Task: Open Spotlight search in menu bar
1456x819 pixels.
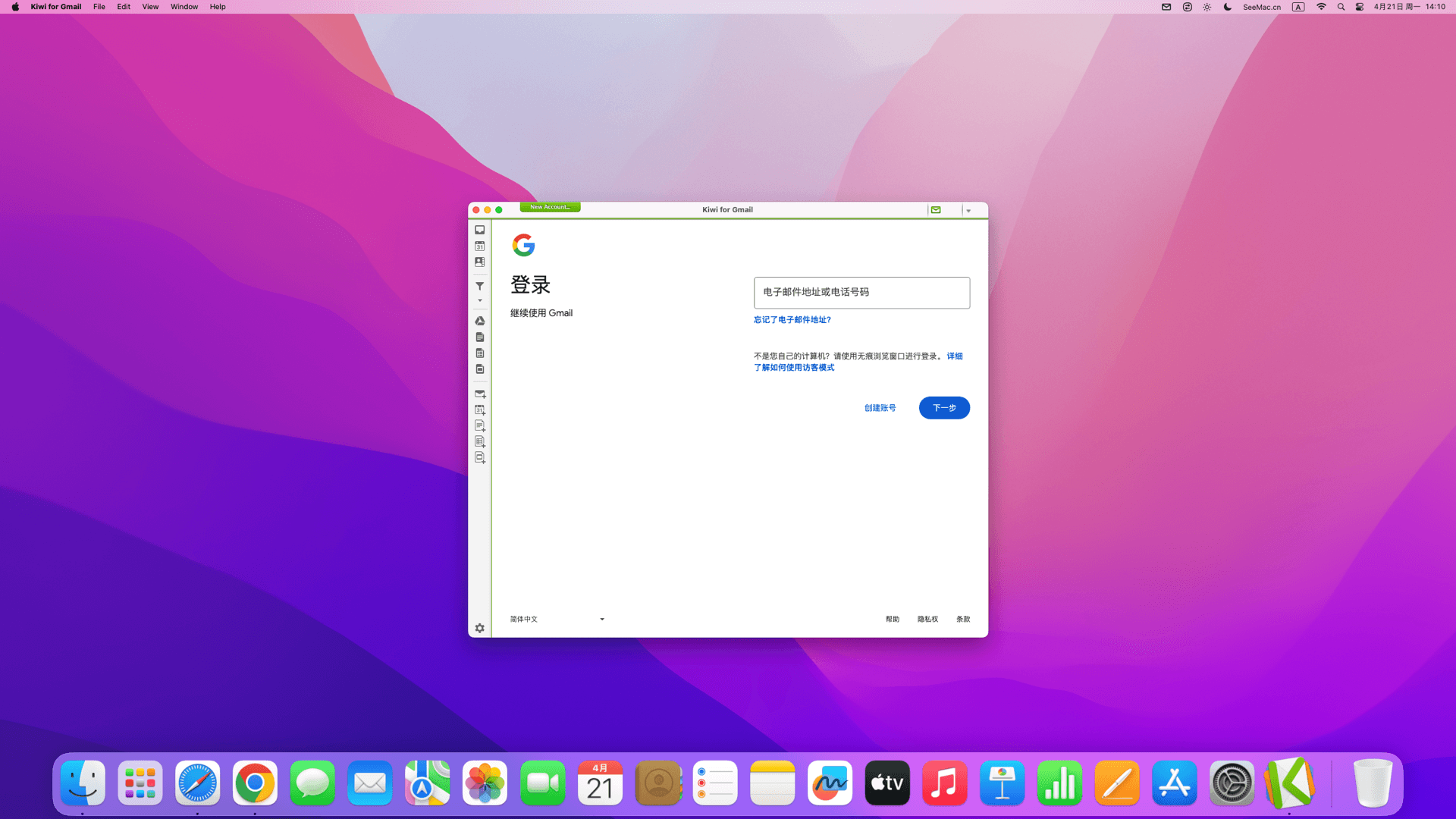Action: coord(1341,7)
